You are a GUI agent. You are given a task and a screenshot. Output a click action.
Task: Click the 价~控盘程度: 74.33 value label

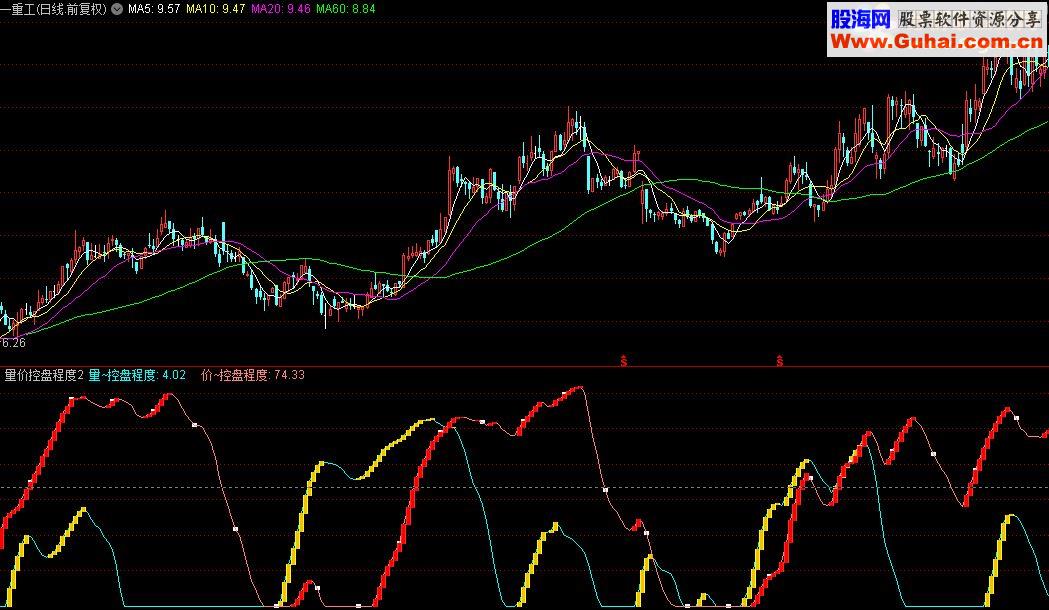tap(253, 375)
